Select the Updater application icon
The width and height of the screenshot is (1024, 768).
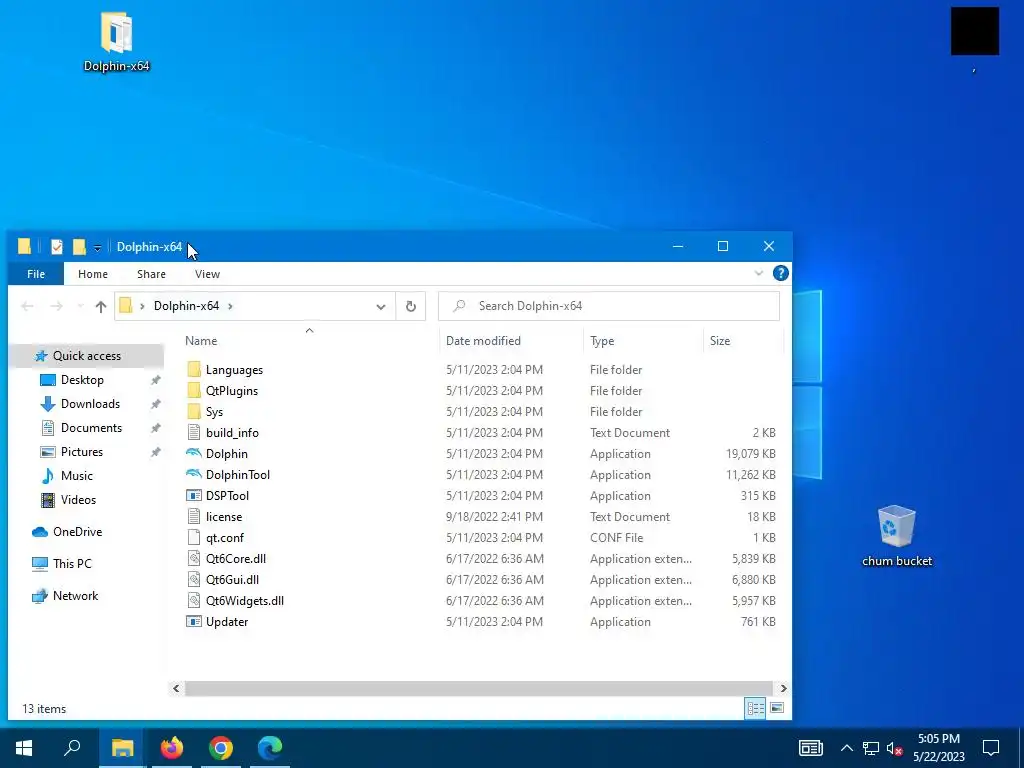pyautogui.click(x=193, y=622)
